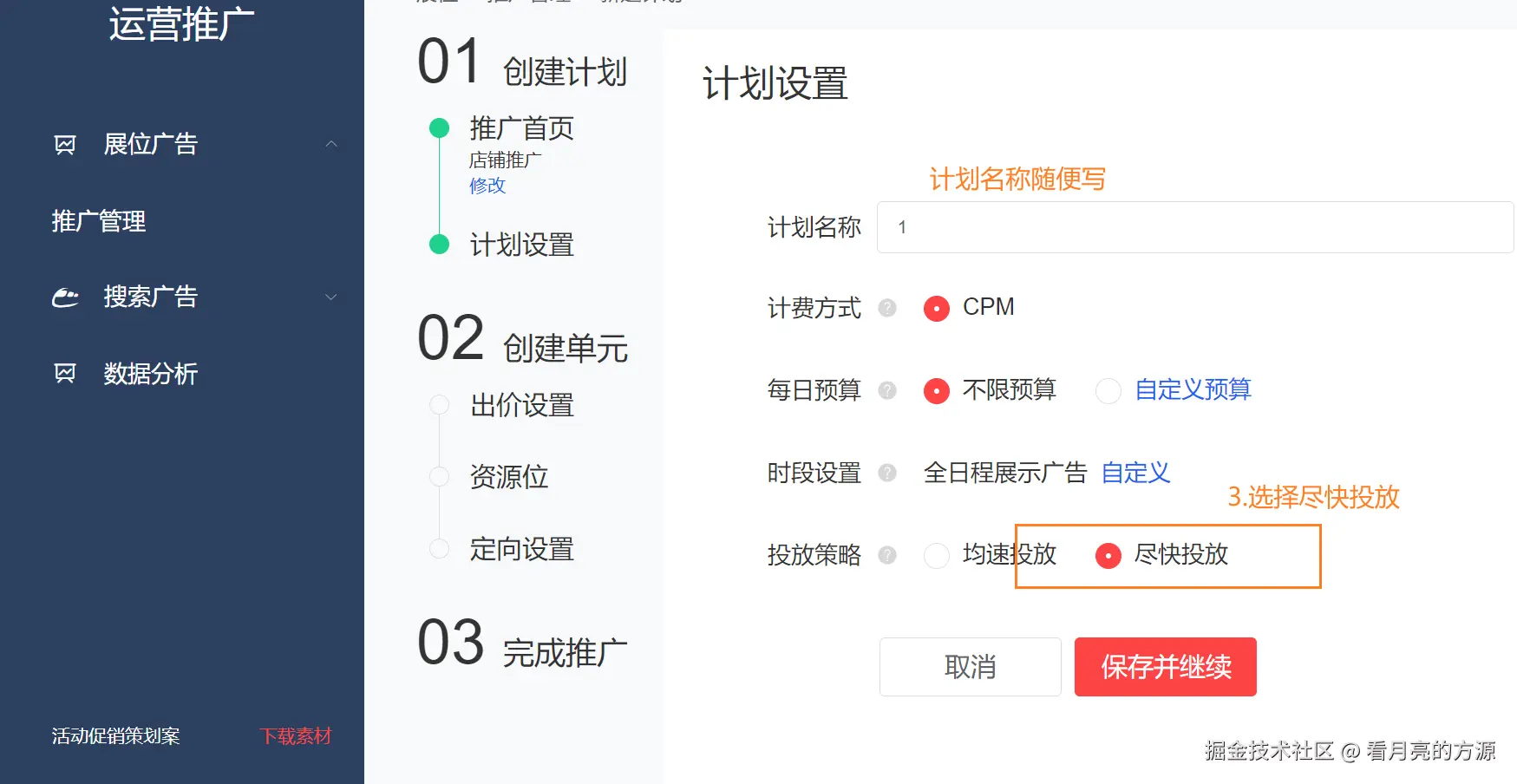
Task: Click the 01 创建计划 heading
Action: pyautogui.click(x=522, y=62)
